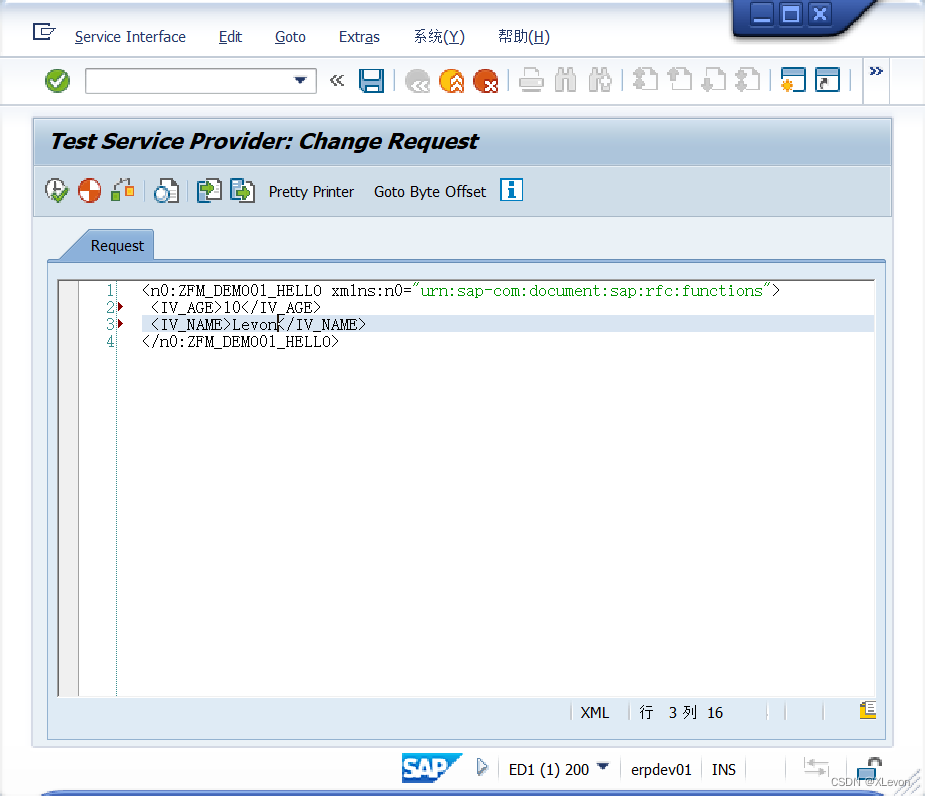Click the row 3 column 16 position indicator
The width and height of the screenshot is (925, 796).
[681, 713]
